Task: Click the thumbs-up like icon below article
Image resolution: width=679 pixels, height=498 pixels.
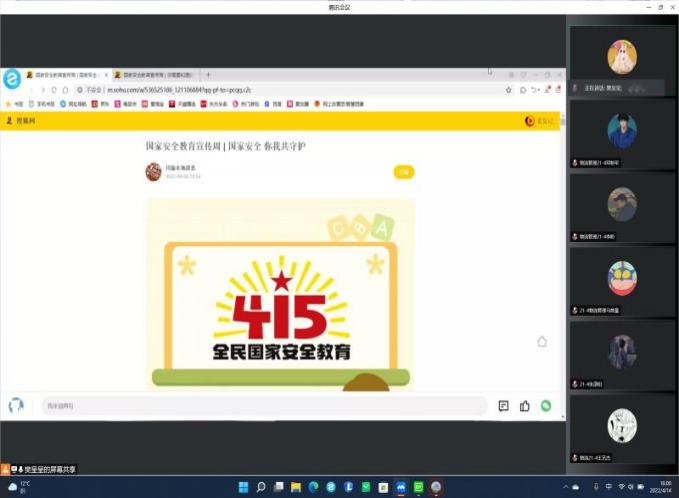Action: (x=525, y=406)
